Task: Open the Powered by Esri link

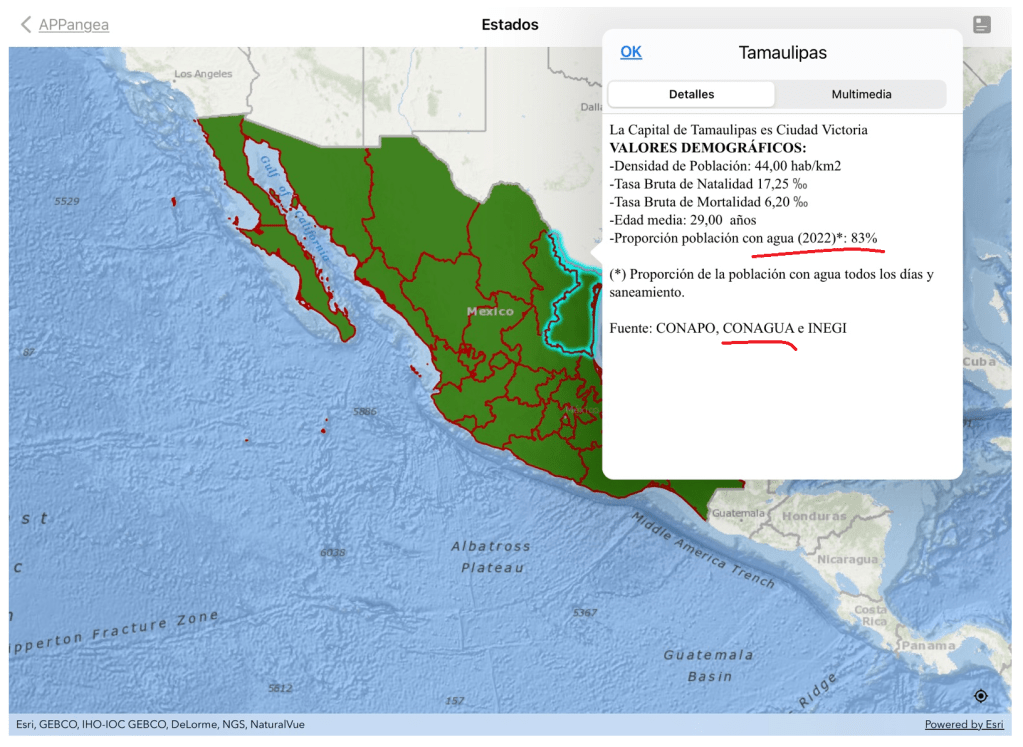Action: tap(963, 725)
